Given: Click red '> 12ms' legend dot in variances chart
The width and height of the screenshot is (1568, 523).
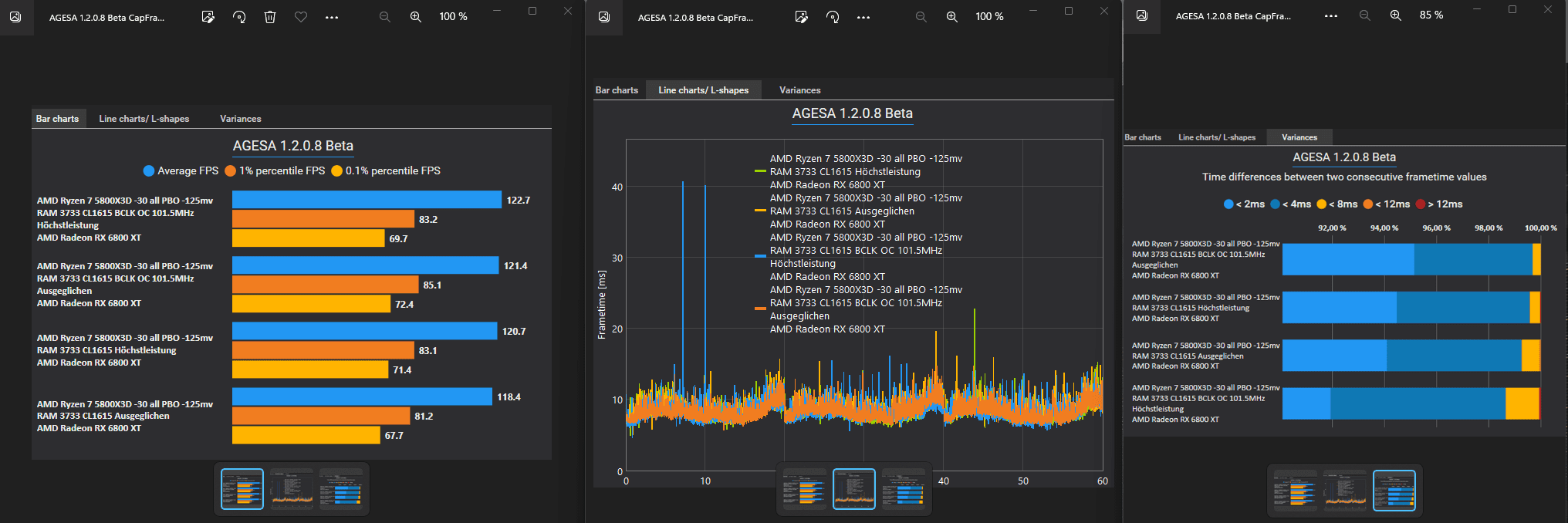Looking at the screenshot, I should 1421,204.
